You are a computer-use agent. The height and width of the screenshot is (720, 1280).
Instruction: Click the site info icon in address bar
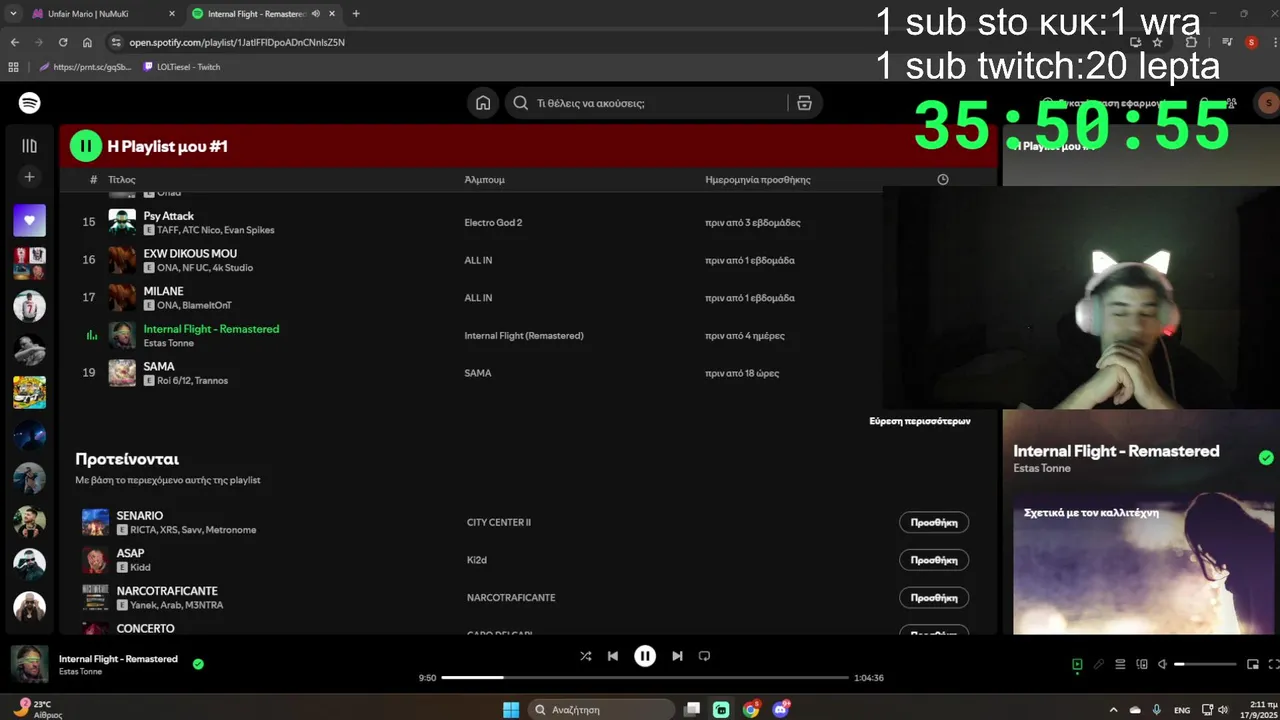(x=116, y=42)
